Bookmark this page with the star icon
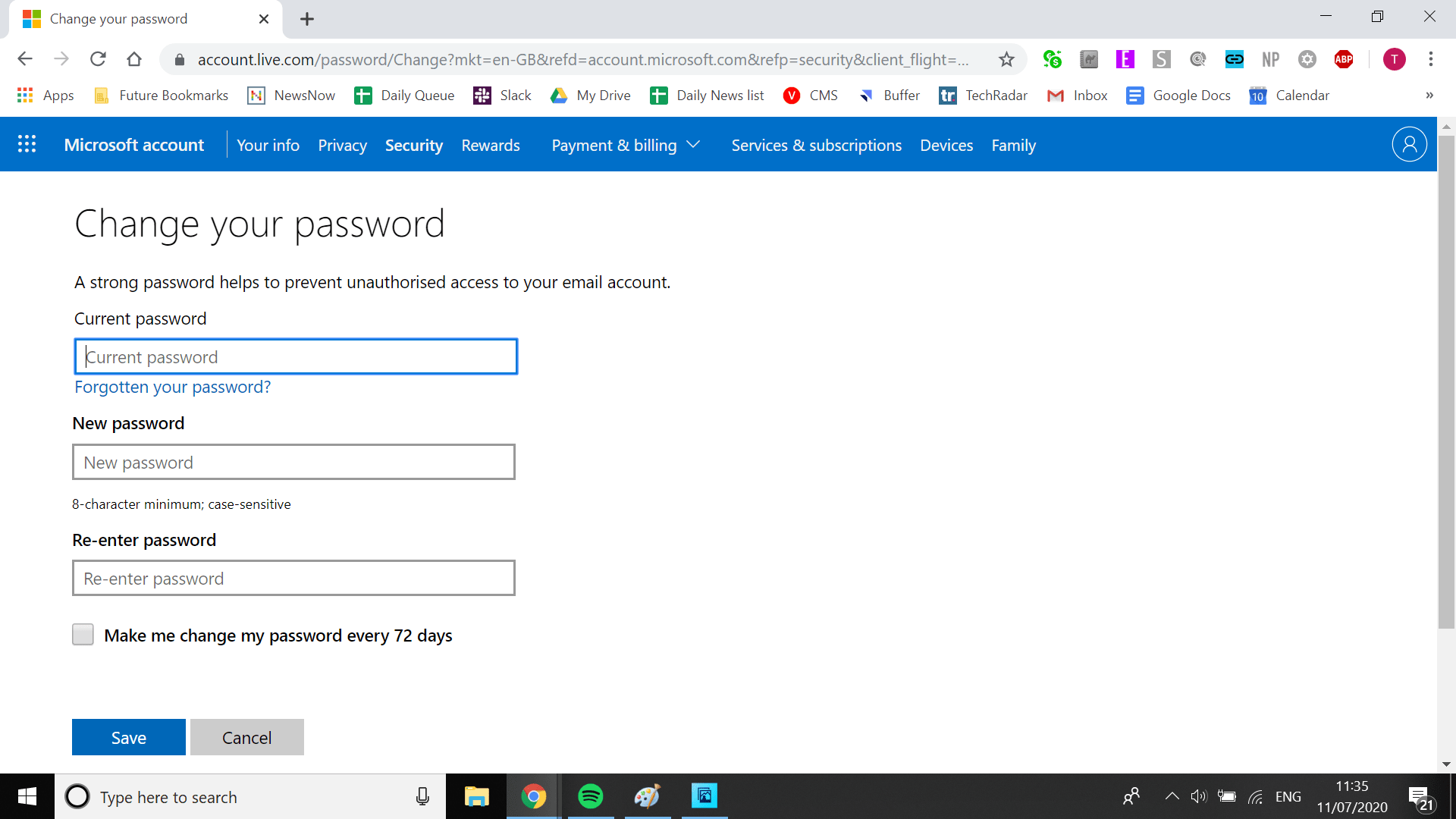 1007,59
